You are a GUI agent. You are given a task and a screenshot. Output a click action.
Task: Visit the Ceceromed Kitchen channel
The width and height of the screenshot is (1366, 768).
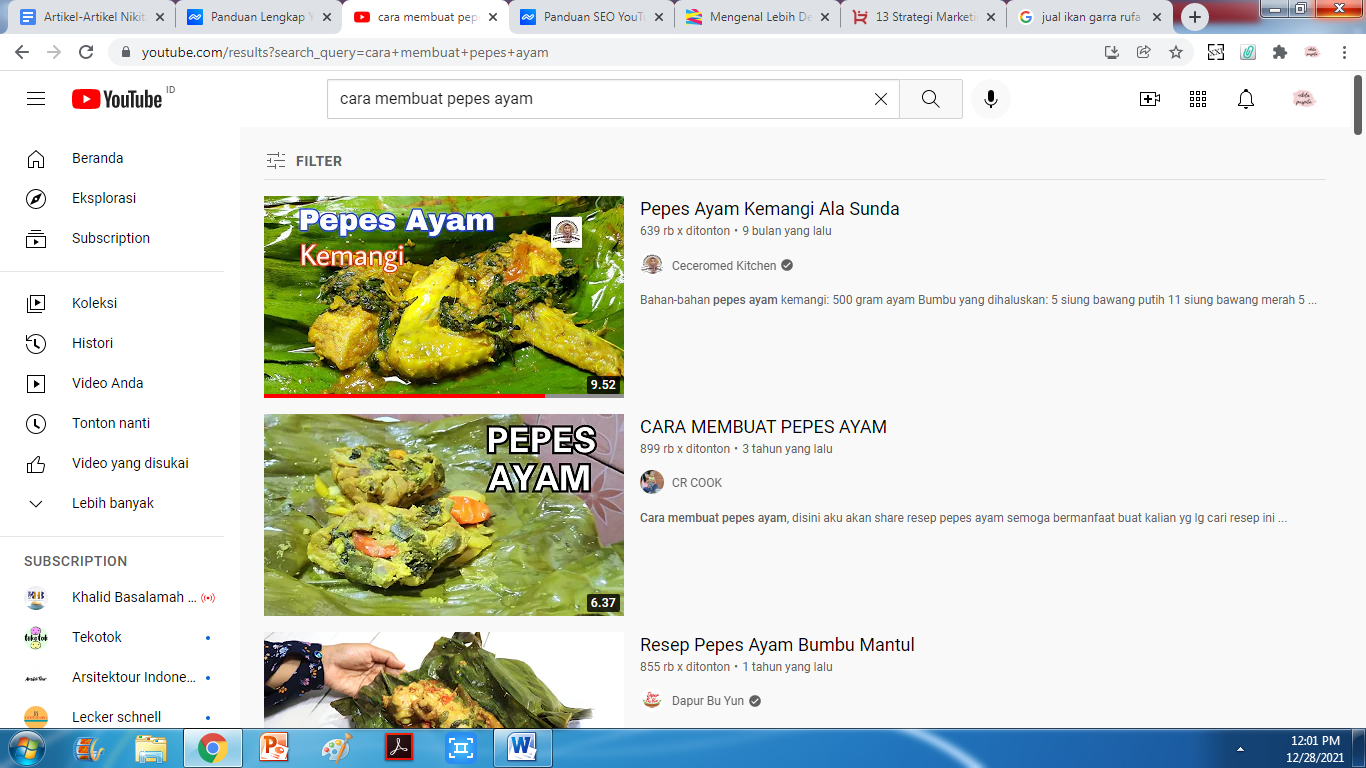tap(724, 266)
